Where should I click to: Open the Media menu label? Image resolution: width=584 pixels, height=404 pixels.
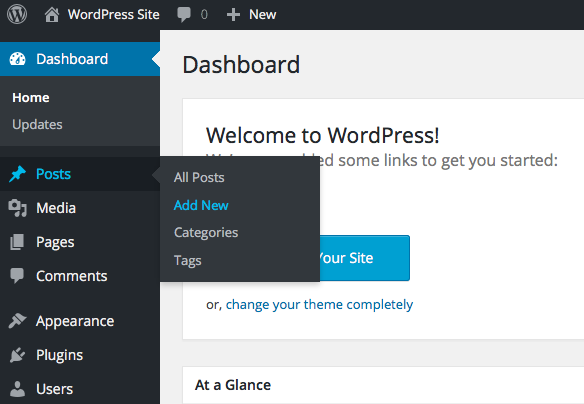click(x=56, y=208)
